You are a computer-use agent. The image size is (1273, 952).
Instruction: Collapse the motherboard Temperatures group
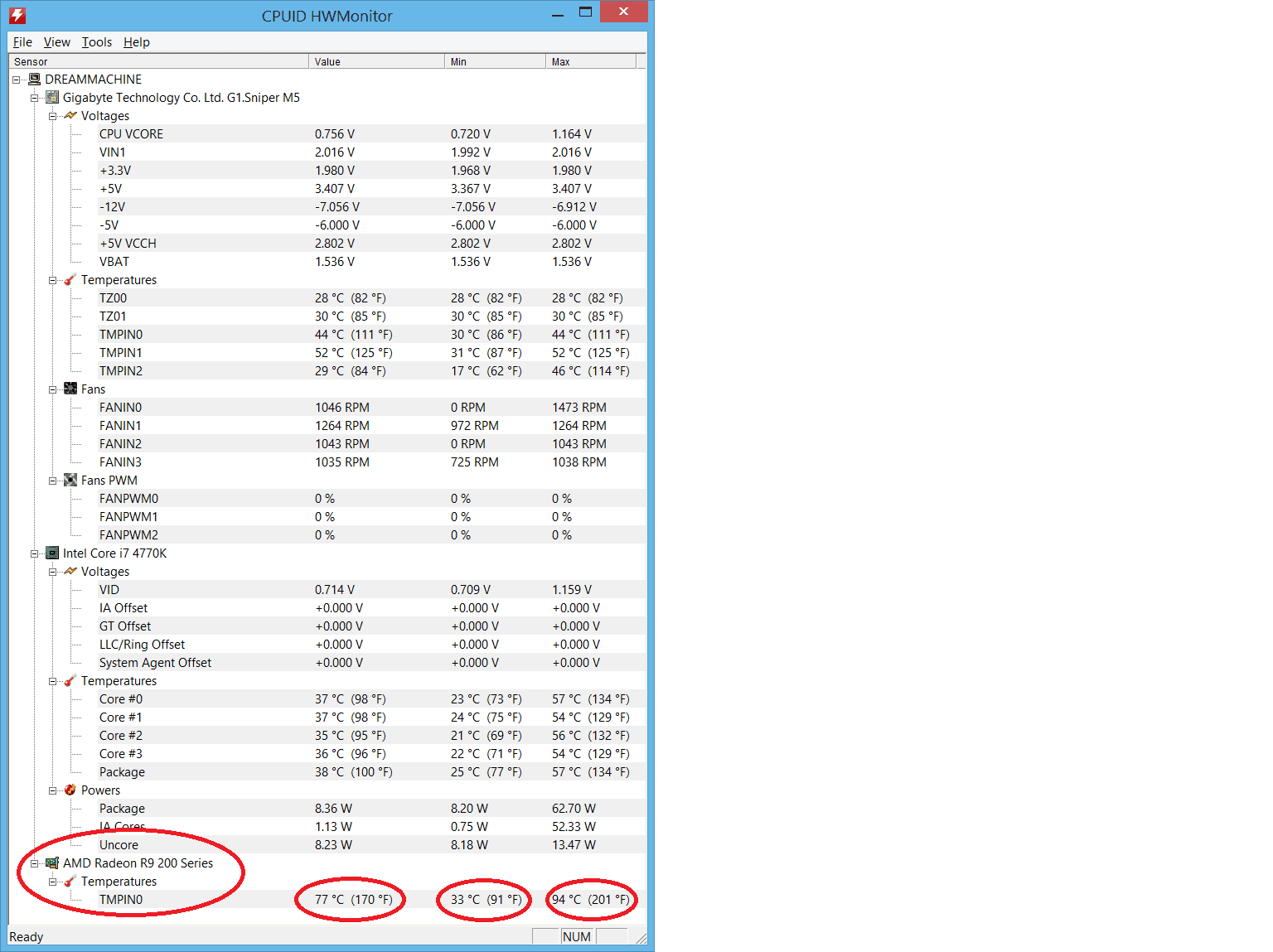pos(52,280)
